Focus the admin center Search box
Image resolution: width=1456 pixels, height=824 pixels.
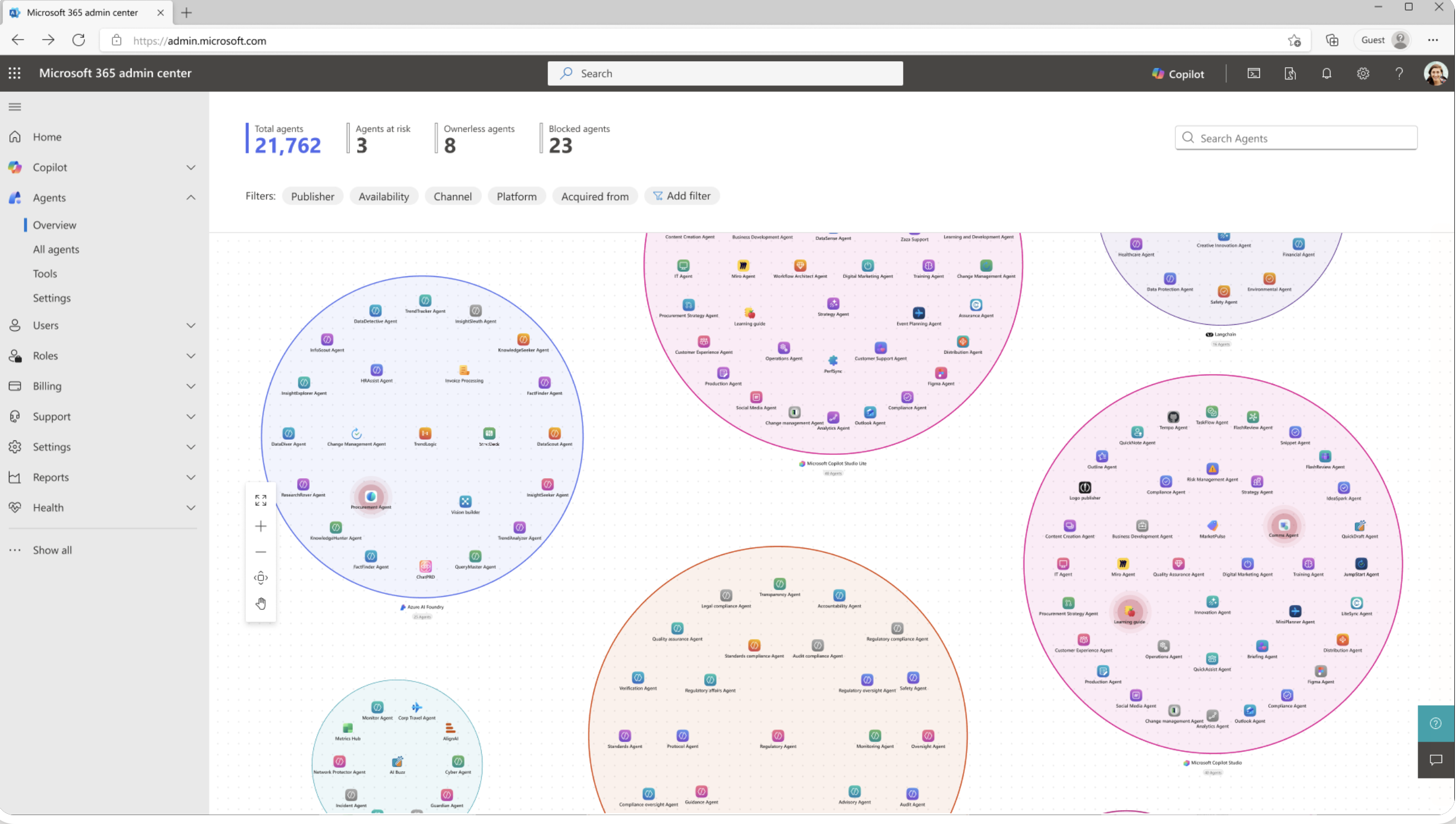pos(725,73)
